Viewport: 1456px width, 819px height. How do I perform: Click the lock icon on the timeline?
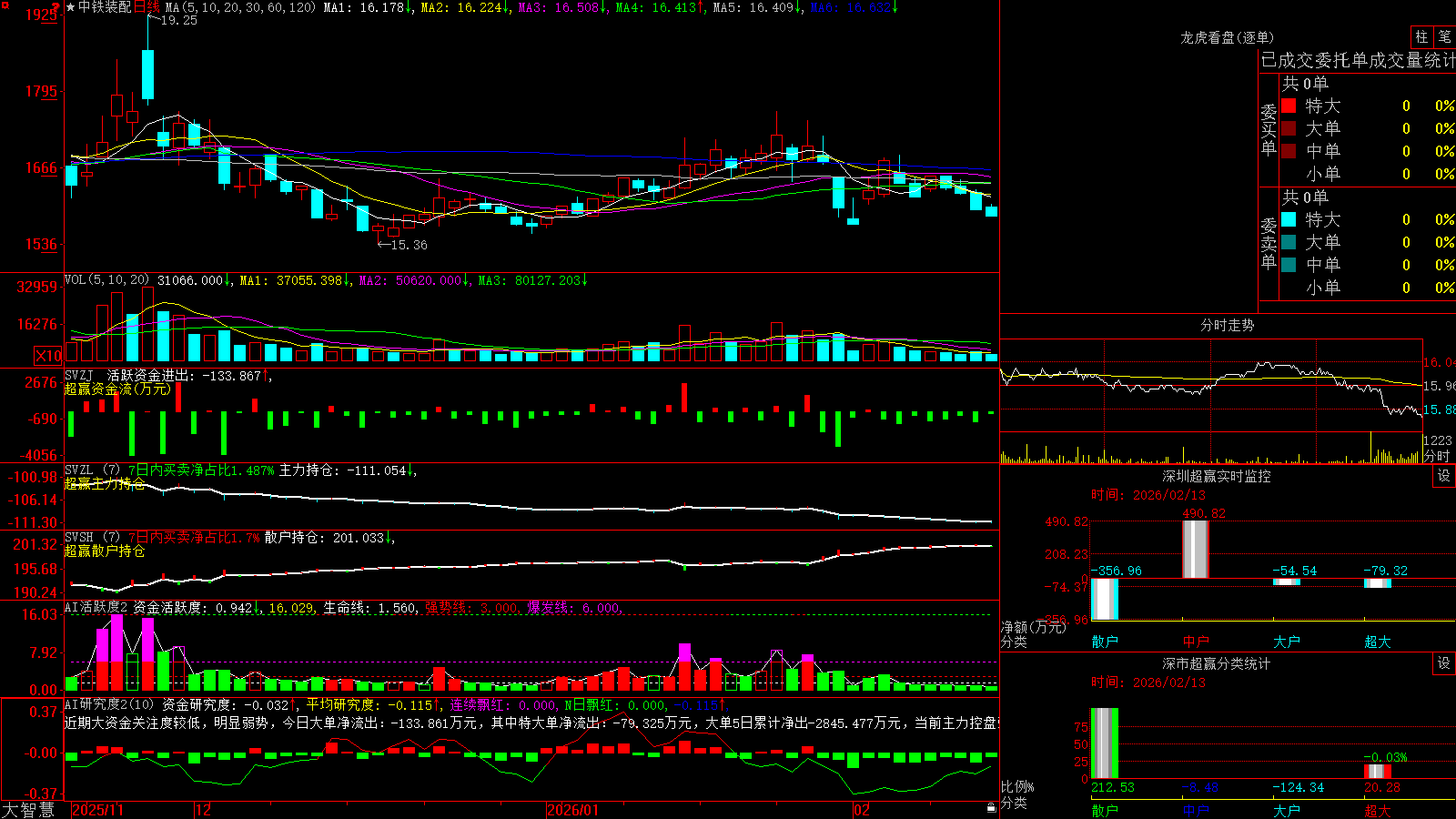(991, 808)
